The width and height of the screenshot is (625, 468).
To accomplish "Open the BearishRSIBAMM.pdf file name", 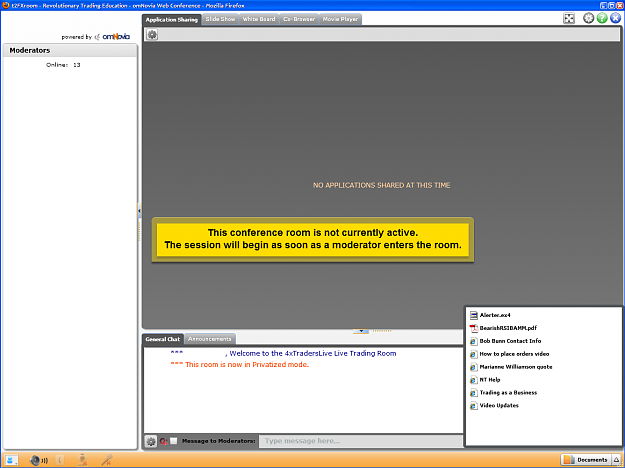I will 508,328.
